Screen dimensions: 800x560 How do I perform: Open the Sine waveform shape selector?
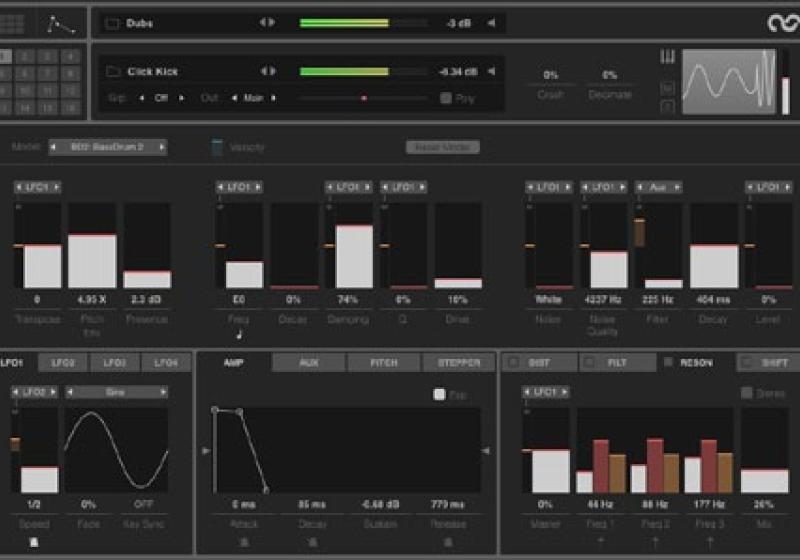tap(116, 392)
